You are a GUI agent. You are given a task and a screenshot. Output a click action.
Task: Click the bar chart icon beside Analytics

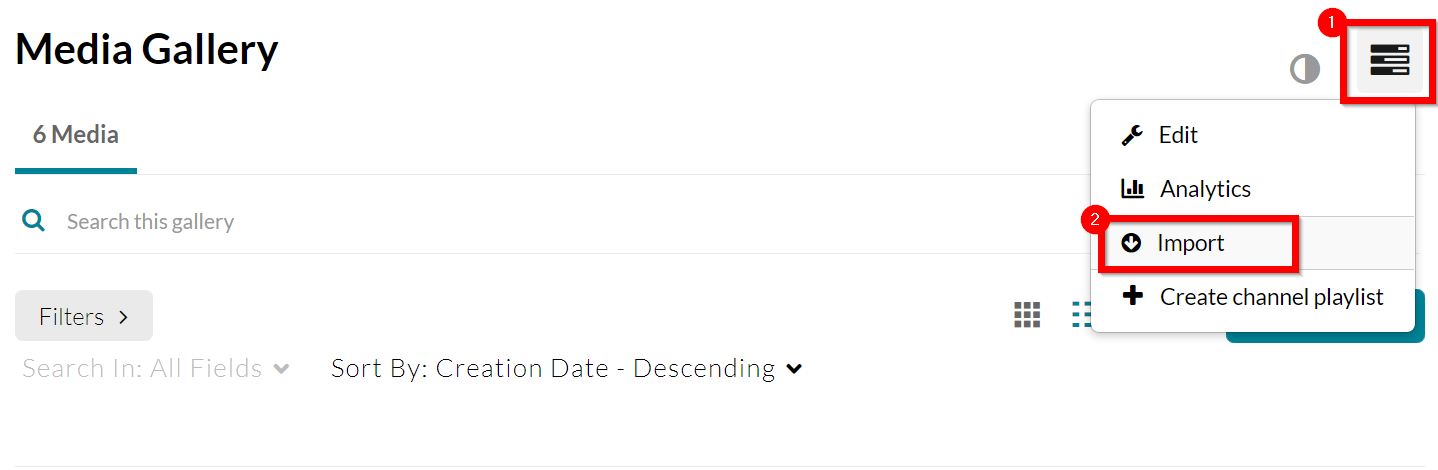click(1132, 188)
